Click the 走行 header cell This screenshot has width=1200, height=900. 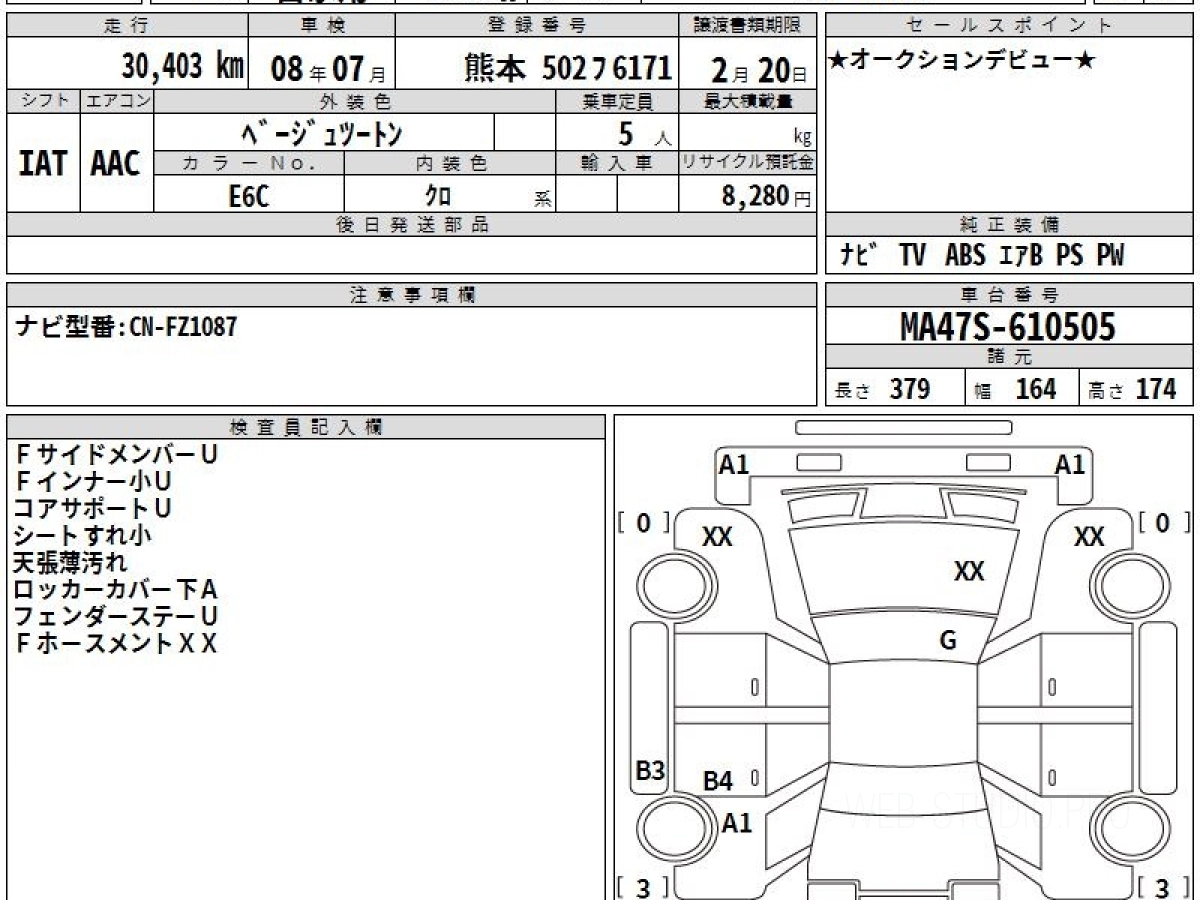point(126,26)
